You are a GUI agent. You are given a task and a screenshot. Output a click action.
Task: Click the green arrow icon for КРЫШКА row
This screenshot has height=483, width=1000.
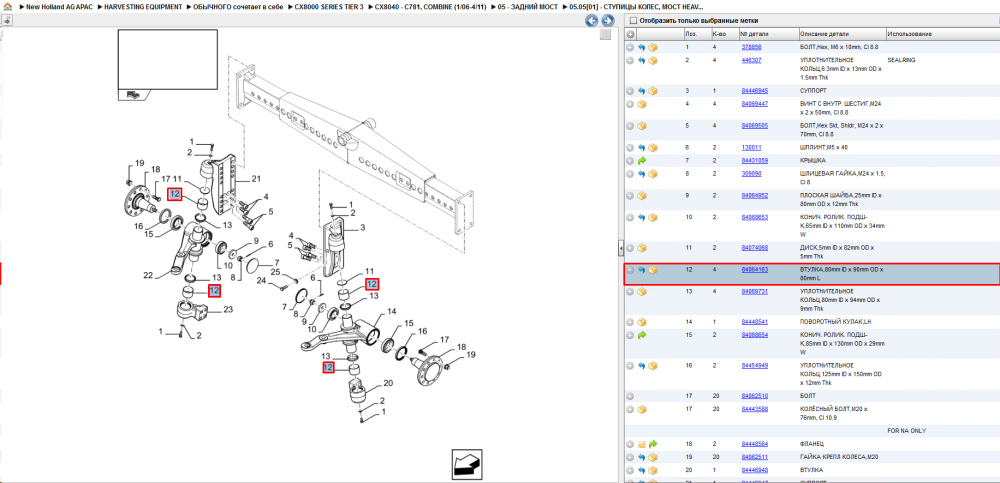click(x=642, y=161)
